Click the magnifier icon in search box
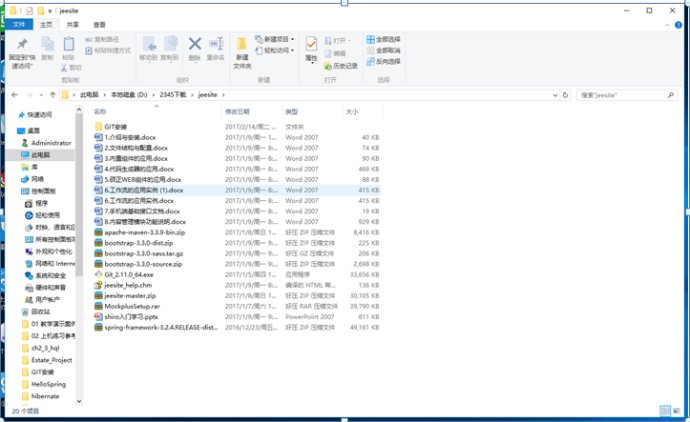Viewport: 690px width, 422px height. pos(671,95)
